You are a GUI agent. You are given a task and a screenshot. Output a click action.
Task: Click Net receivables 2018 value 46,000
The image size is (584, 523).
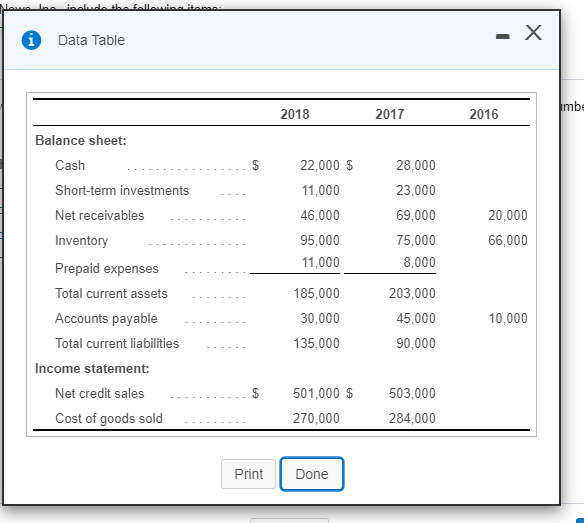[320, 215]
